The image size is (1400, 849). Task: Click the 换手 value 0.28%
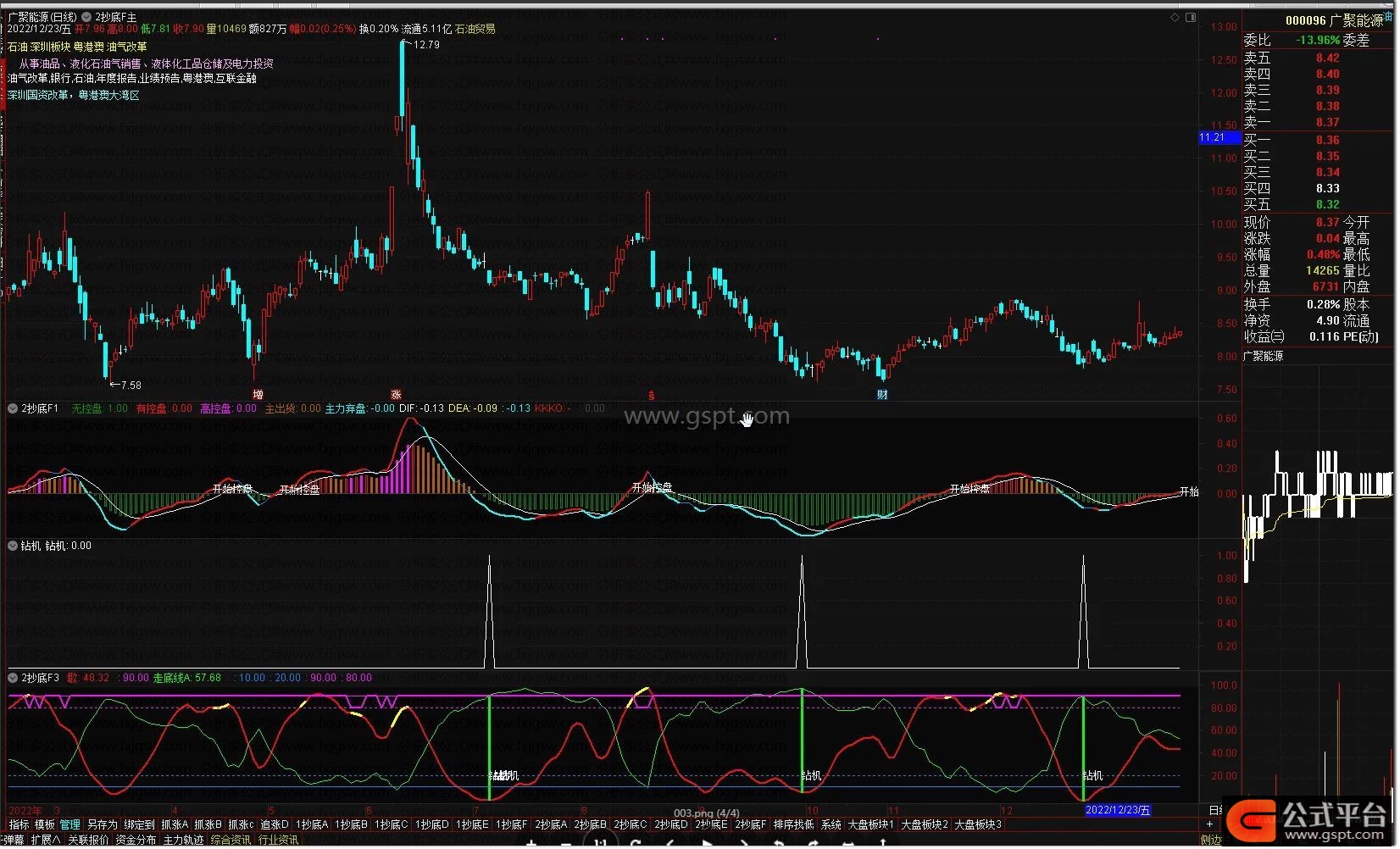[1323, 304]
